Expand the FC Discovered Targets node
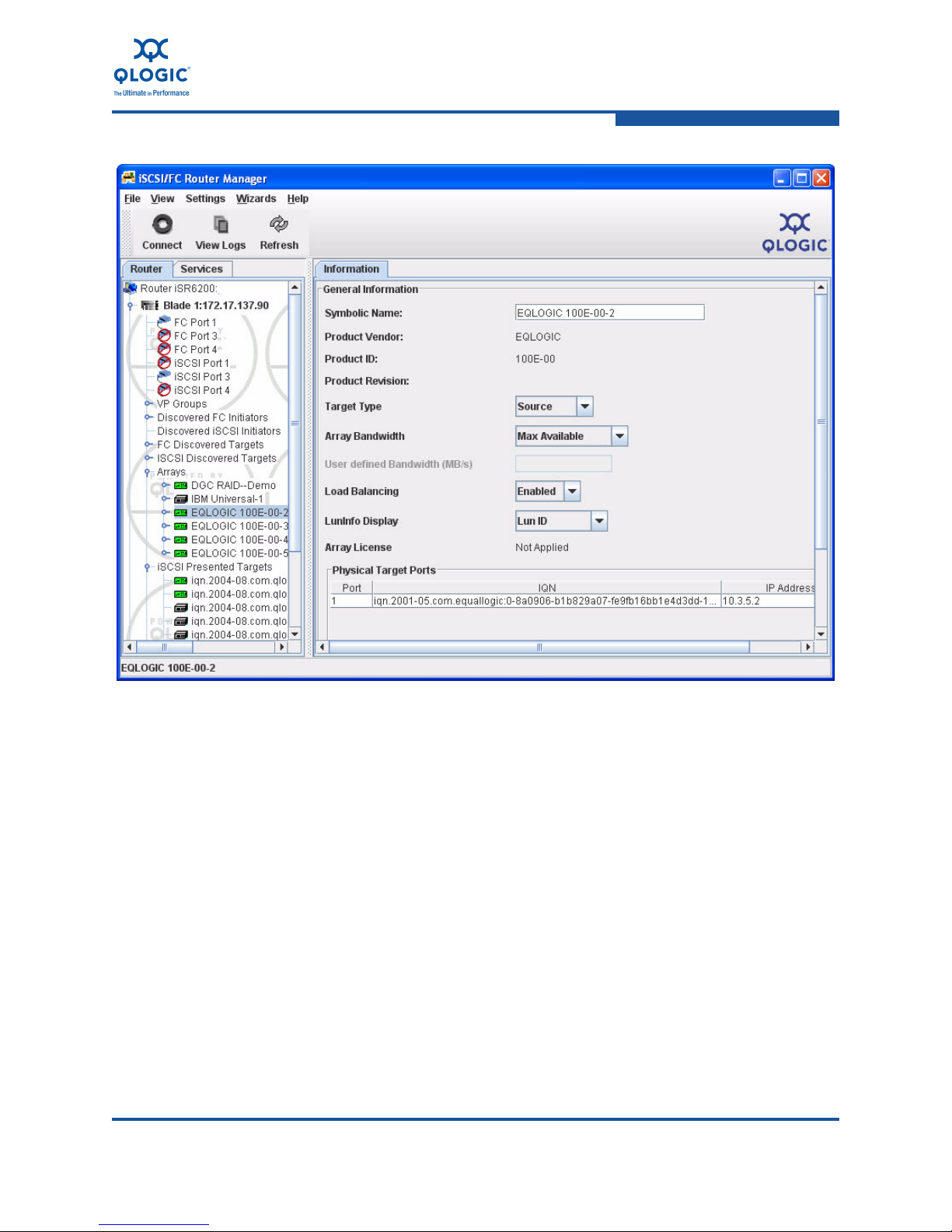Viewport: 952px width, 1232px height. click(x=148, y=445)
